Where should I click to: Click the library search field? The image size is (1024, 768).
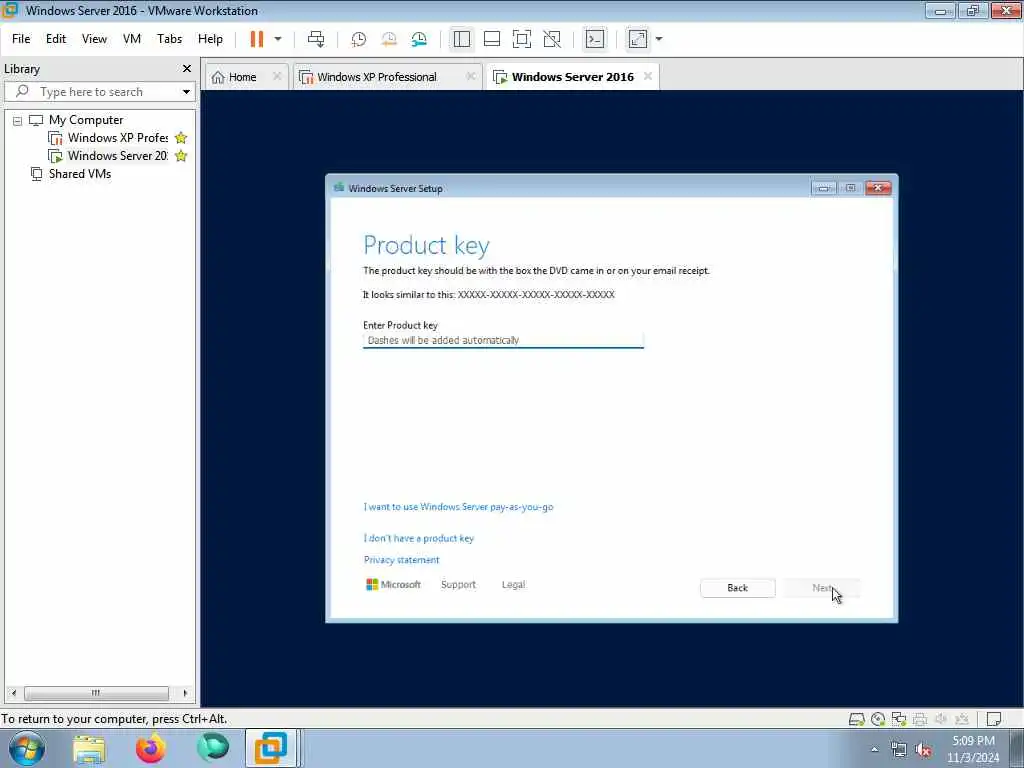(98, 91)
